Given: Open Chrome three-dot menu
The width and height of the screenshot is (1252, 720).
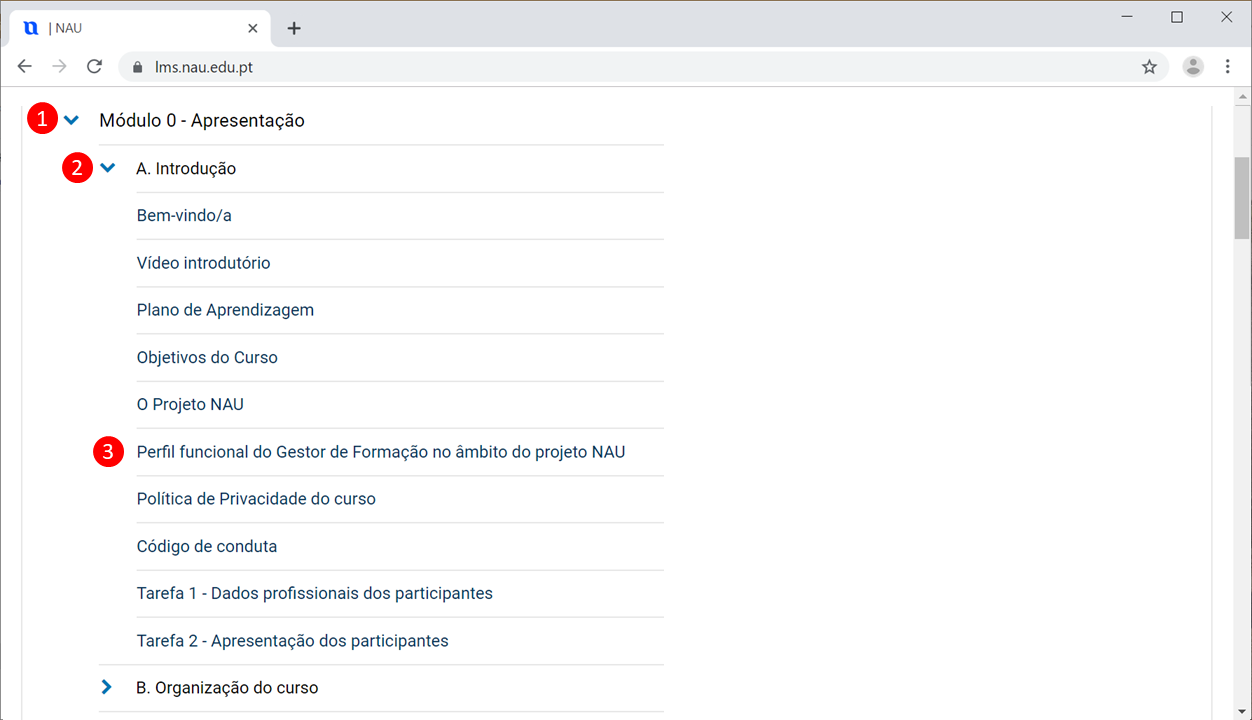Looking at the screenshot, I should coord(1228,67).
